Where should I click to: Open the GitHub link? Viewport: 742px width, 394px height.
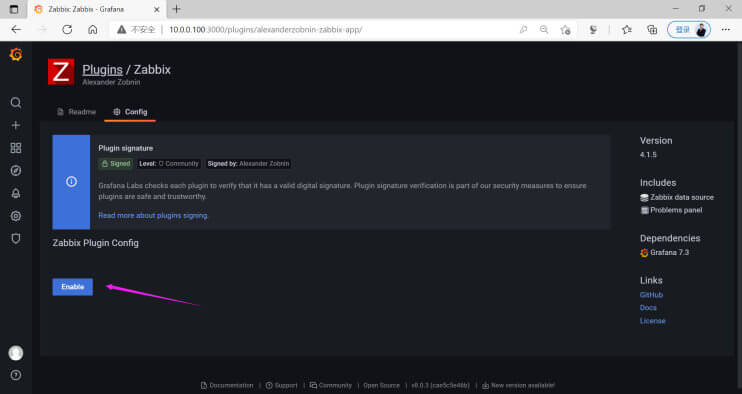point(651,295)
